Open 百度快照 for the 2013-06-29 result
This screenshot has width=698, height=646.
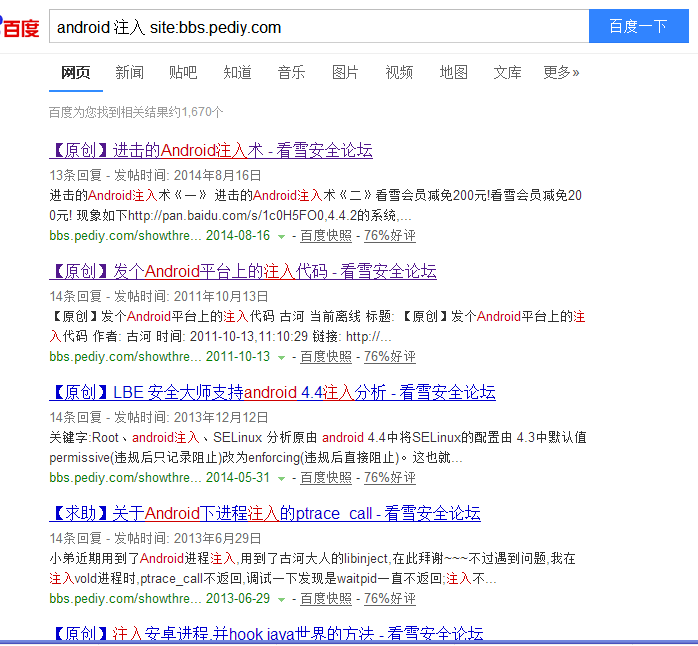326,599
